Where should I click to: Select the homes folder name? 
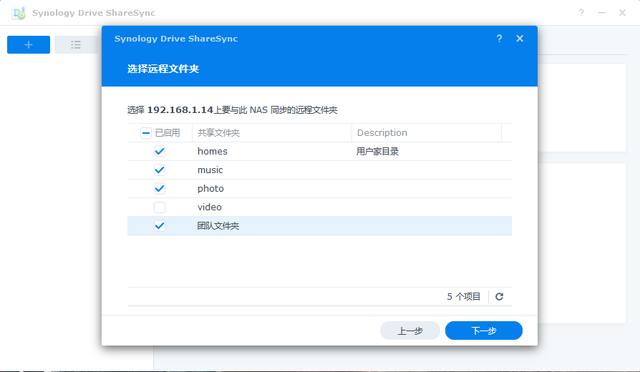click(x=212, y=151)
